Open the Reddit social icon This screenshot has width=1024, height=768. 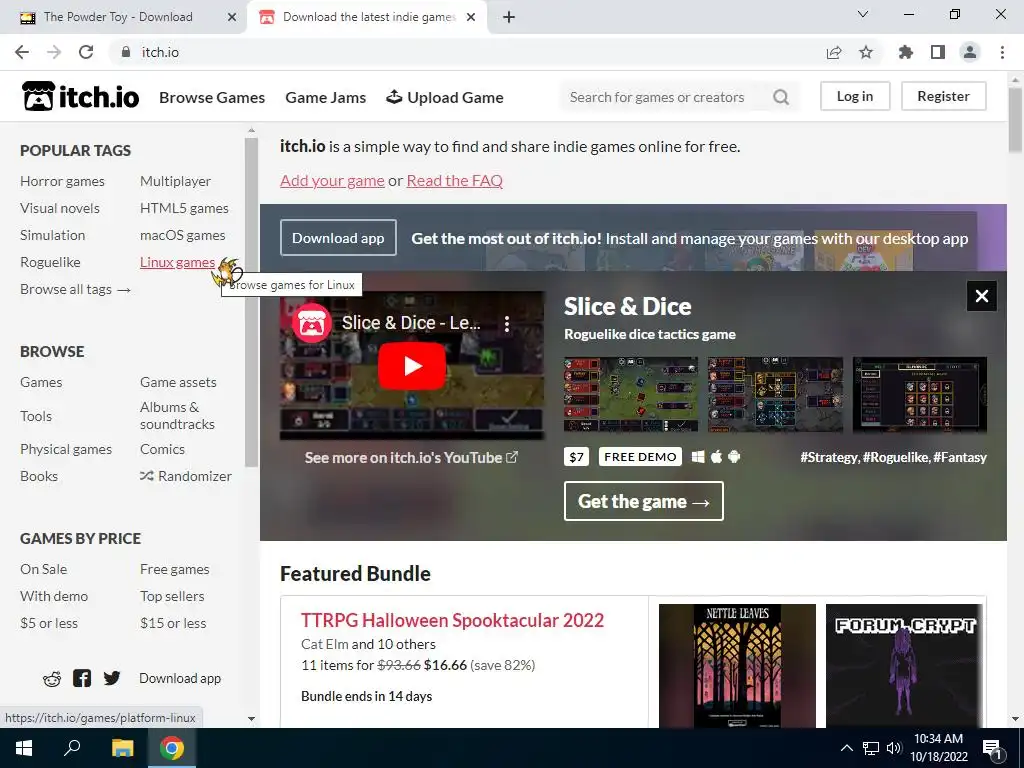tap(52, 679)
